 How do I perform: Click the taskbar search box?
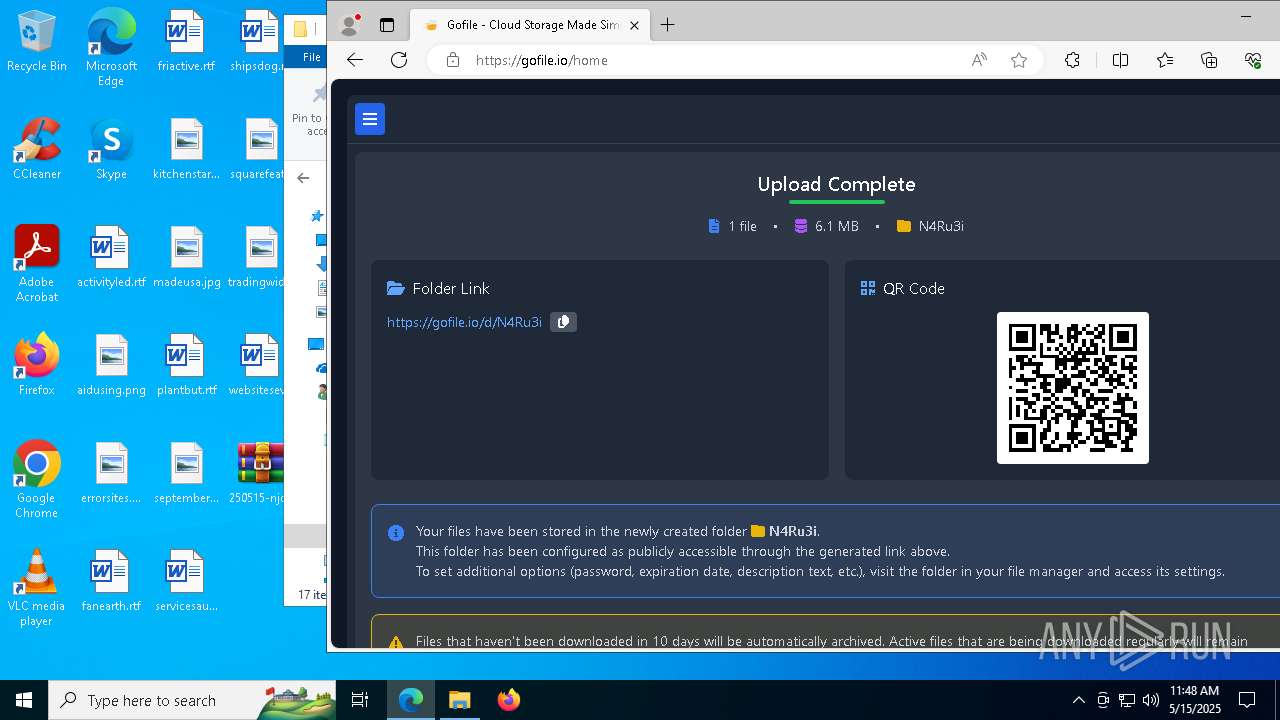[x=192, y=700]
